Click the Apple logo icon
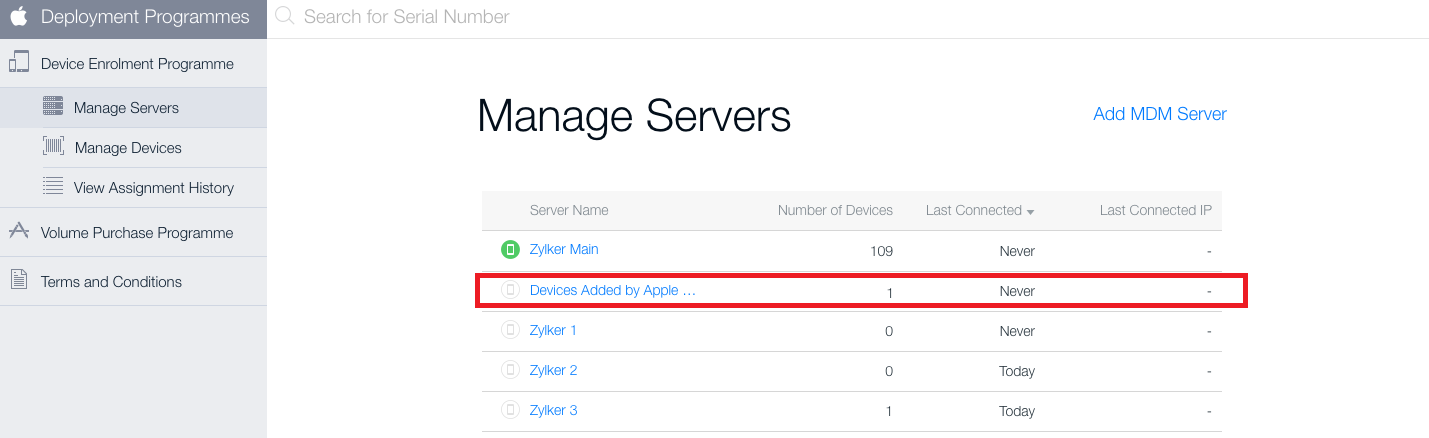This screenshot has height=438, width=1429. (19, 17)
